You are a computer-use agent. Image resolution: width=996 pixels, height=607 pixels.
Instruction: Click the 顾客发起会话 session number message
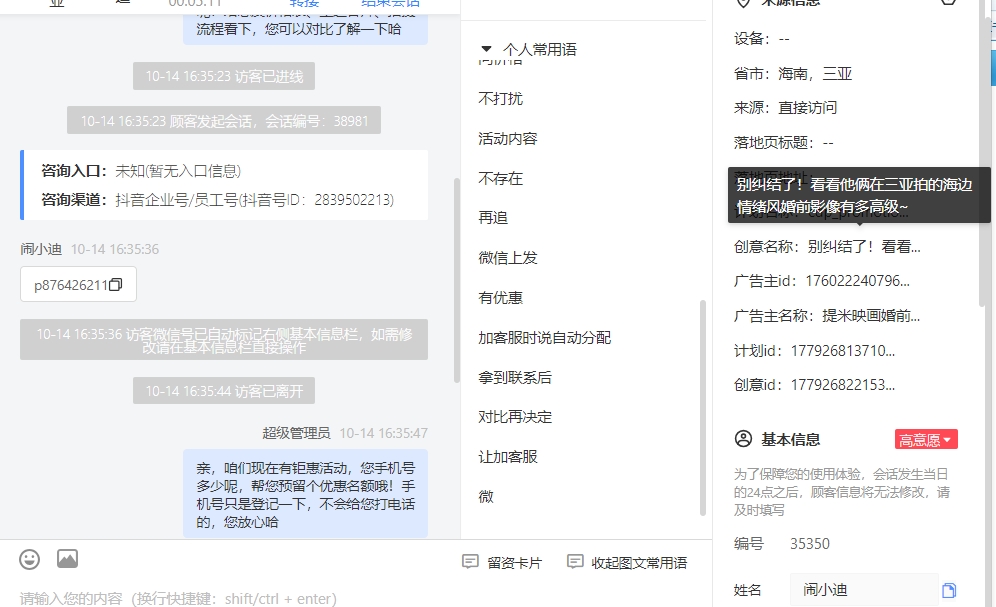(224, 121)
